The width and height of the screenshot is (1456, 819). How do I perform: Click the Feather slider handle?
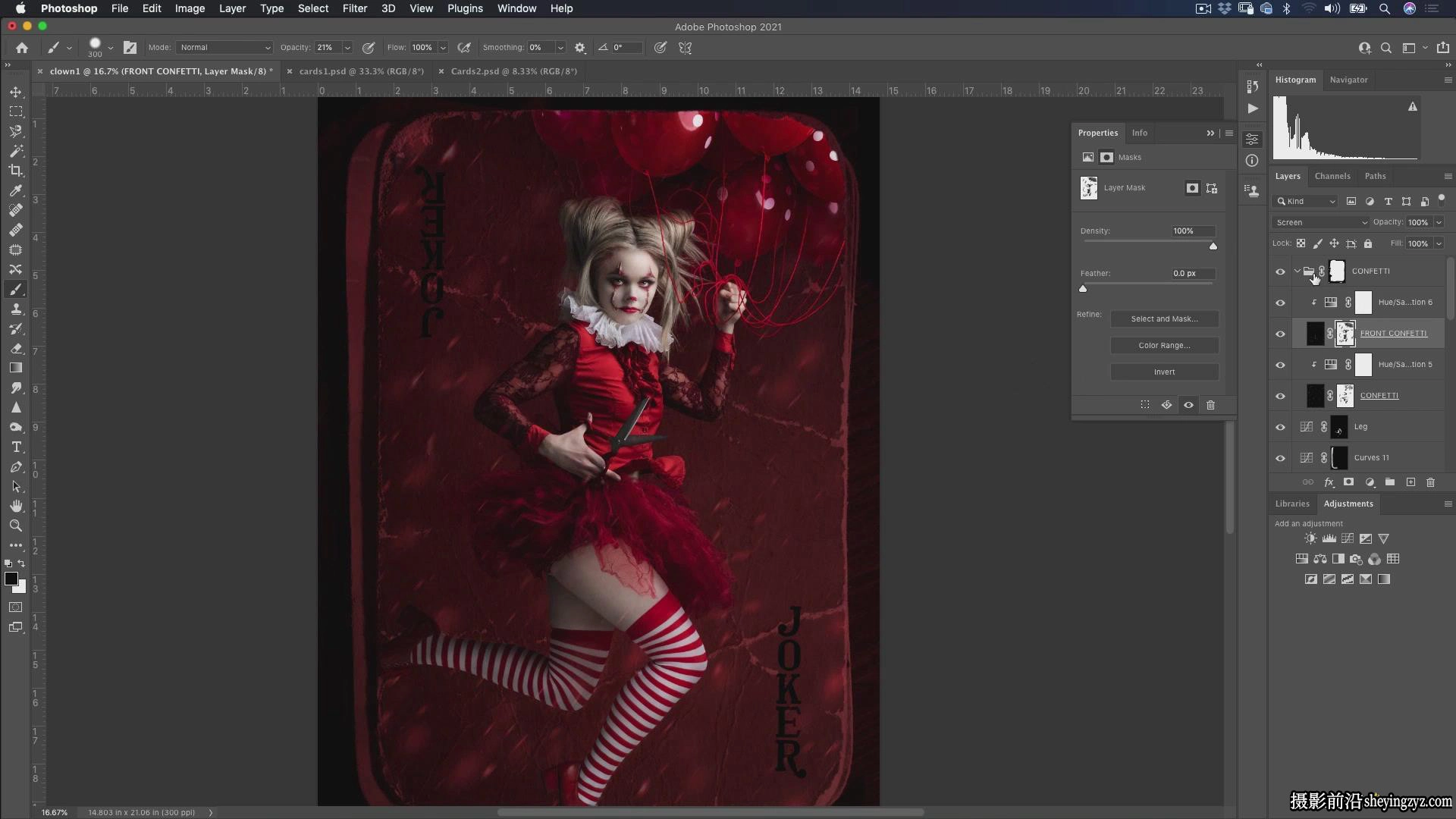[x=1083, y=288]
